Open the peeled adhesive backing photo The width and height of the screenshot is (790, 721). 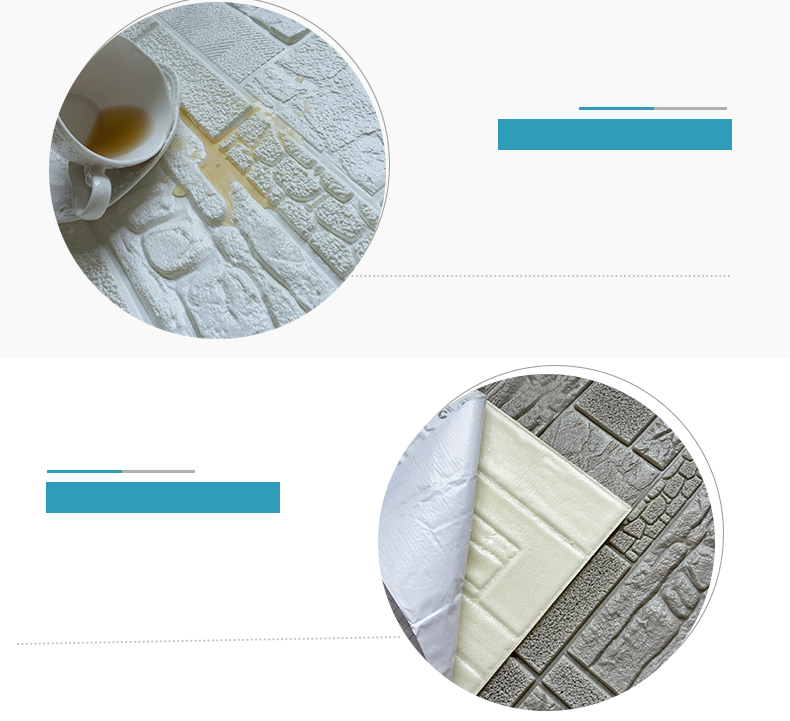pyautogui.click(x=551, y=538)
